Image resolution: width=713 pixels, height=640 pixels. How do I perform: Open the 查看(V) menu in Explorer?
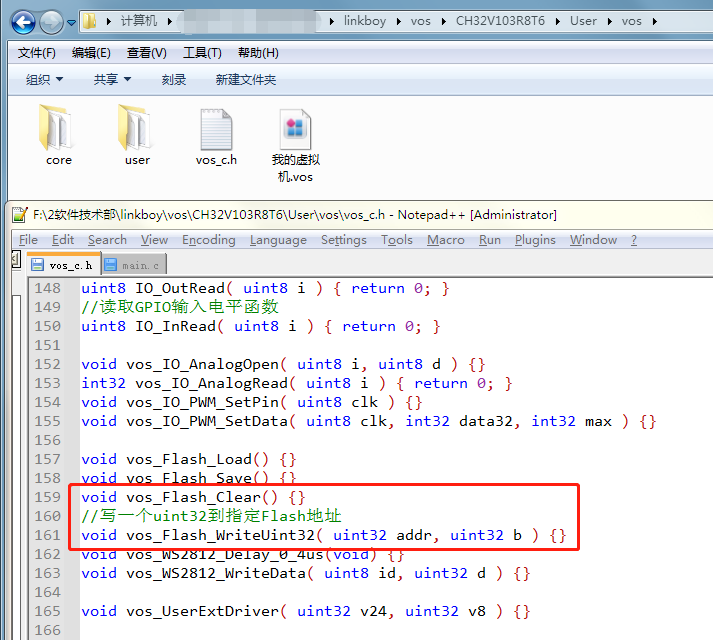pos(146,53)
